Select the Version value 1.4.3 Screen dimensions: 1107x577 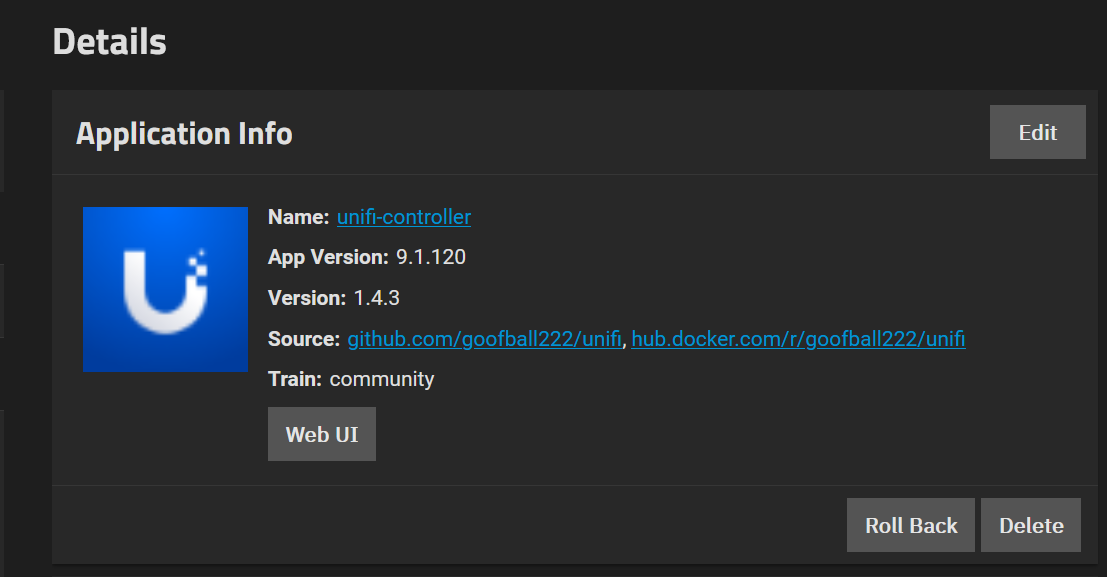point(376,298)
